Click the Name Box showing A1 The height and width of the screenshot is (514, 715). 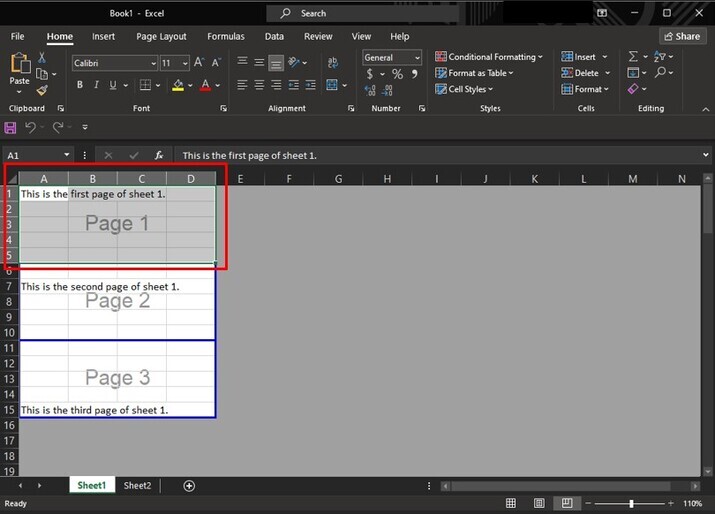coord(33,156)
